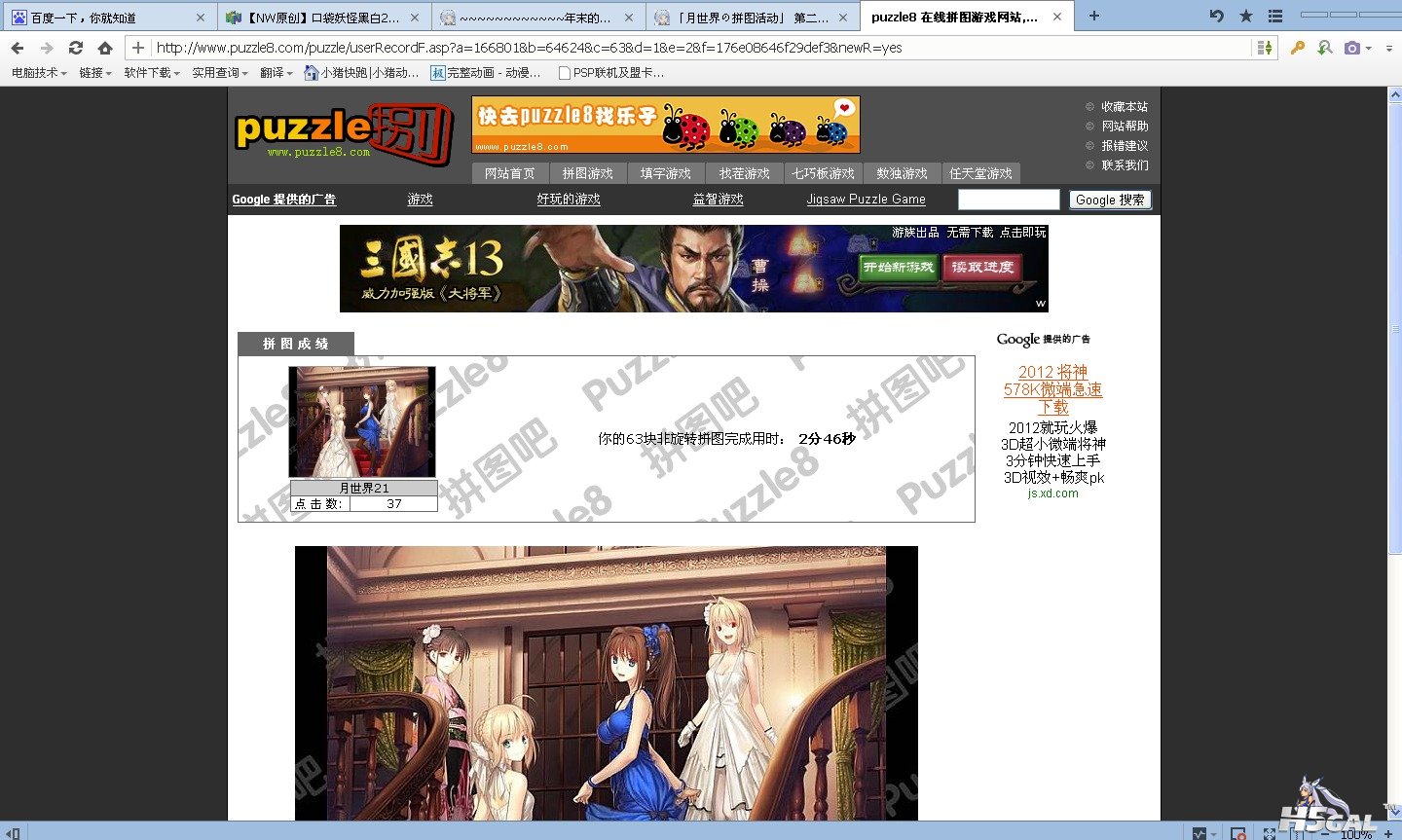Screen dimensions: 1402x840
Task: Click the popup blocker icon in status bar
Action: click(1237, 833)
